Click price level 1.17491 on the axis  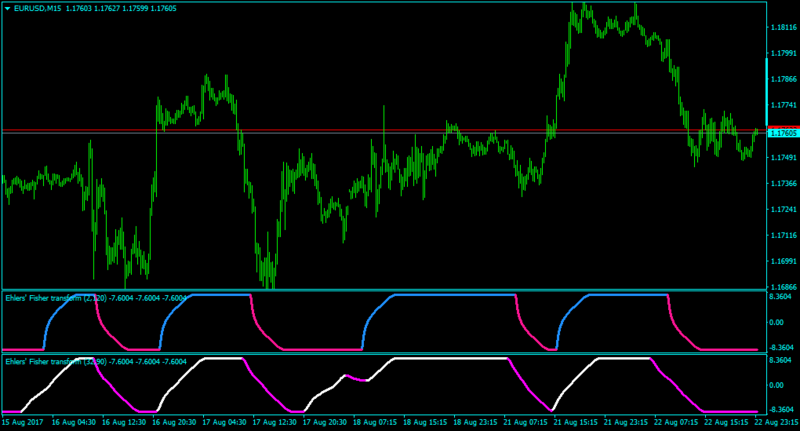784,158
